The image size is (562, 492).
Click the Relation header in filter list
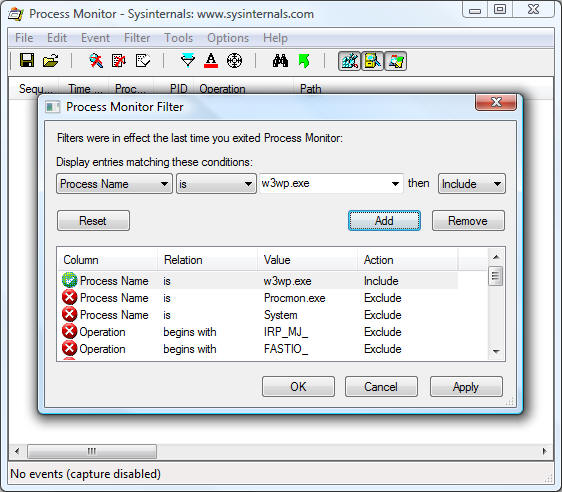pos(207,259)
